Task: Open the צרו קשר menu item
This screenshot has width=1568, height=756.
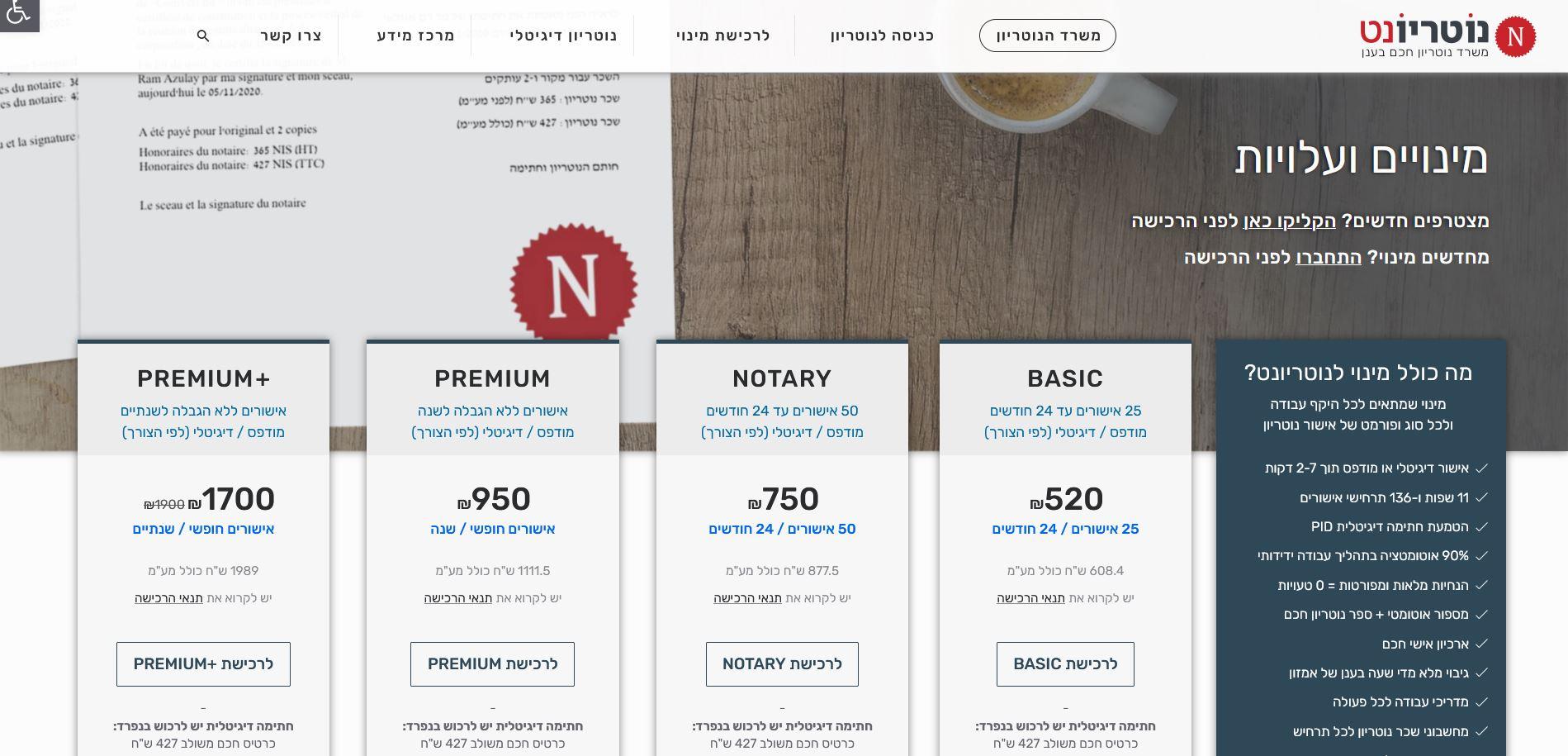Action: click(x=291, y=36)
